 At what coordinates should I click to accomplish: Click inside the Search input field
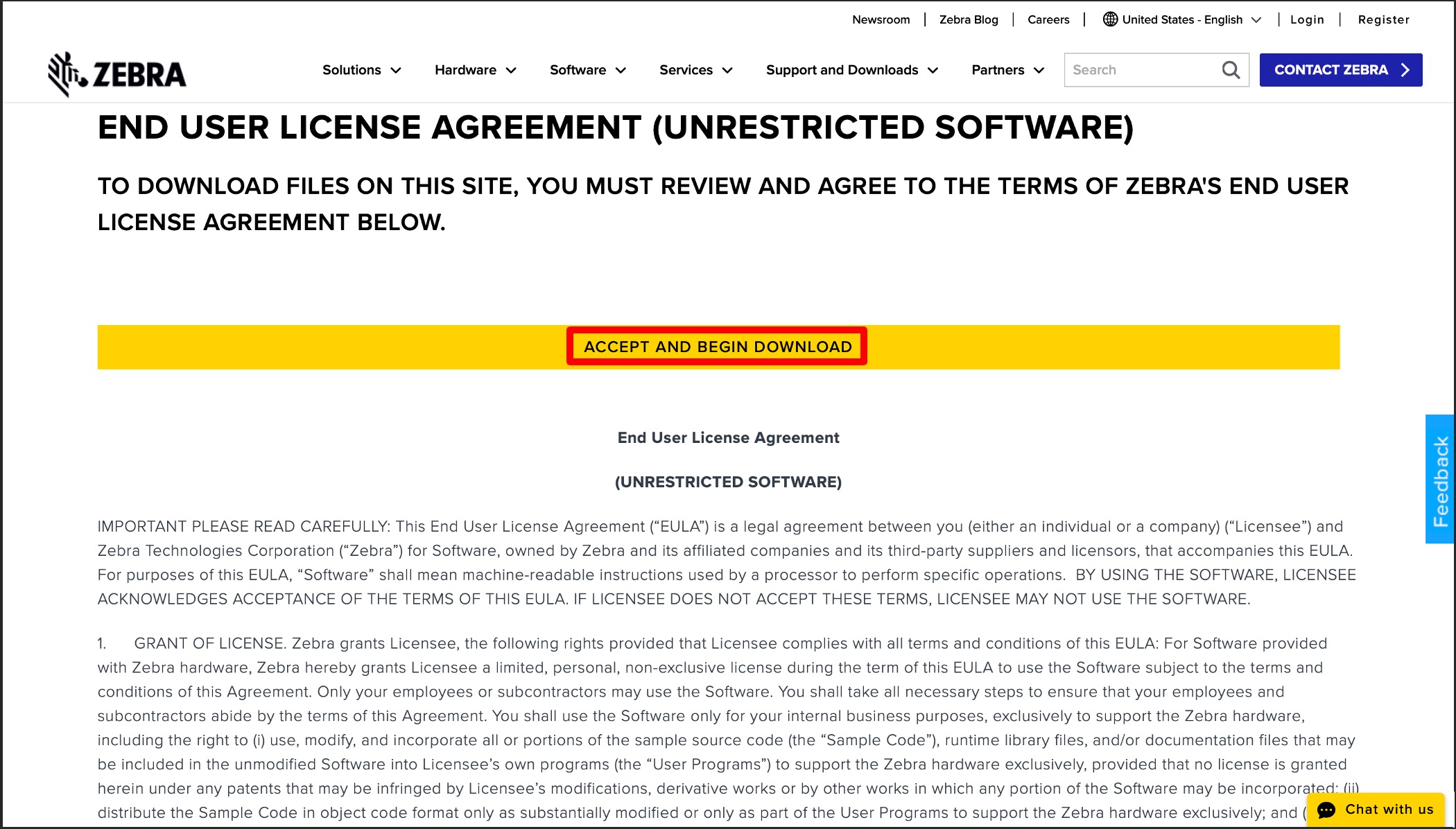1141,70
